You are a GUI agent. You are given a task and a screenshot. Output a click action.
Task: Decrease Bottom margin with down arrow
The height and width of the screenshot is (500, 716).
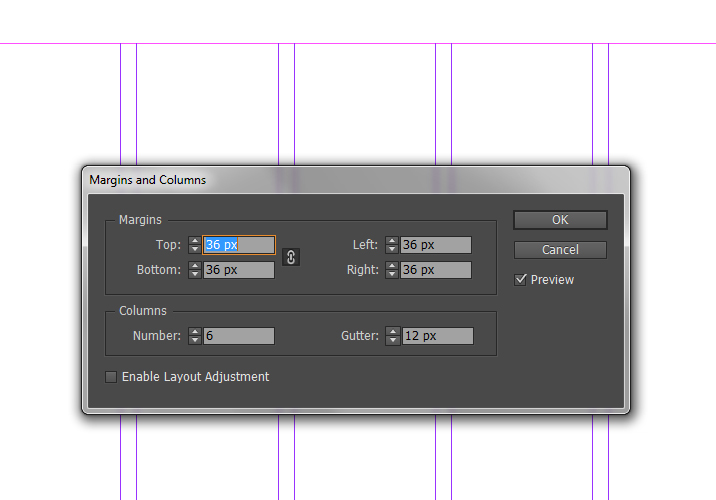(x=195, y=274)
